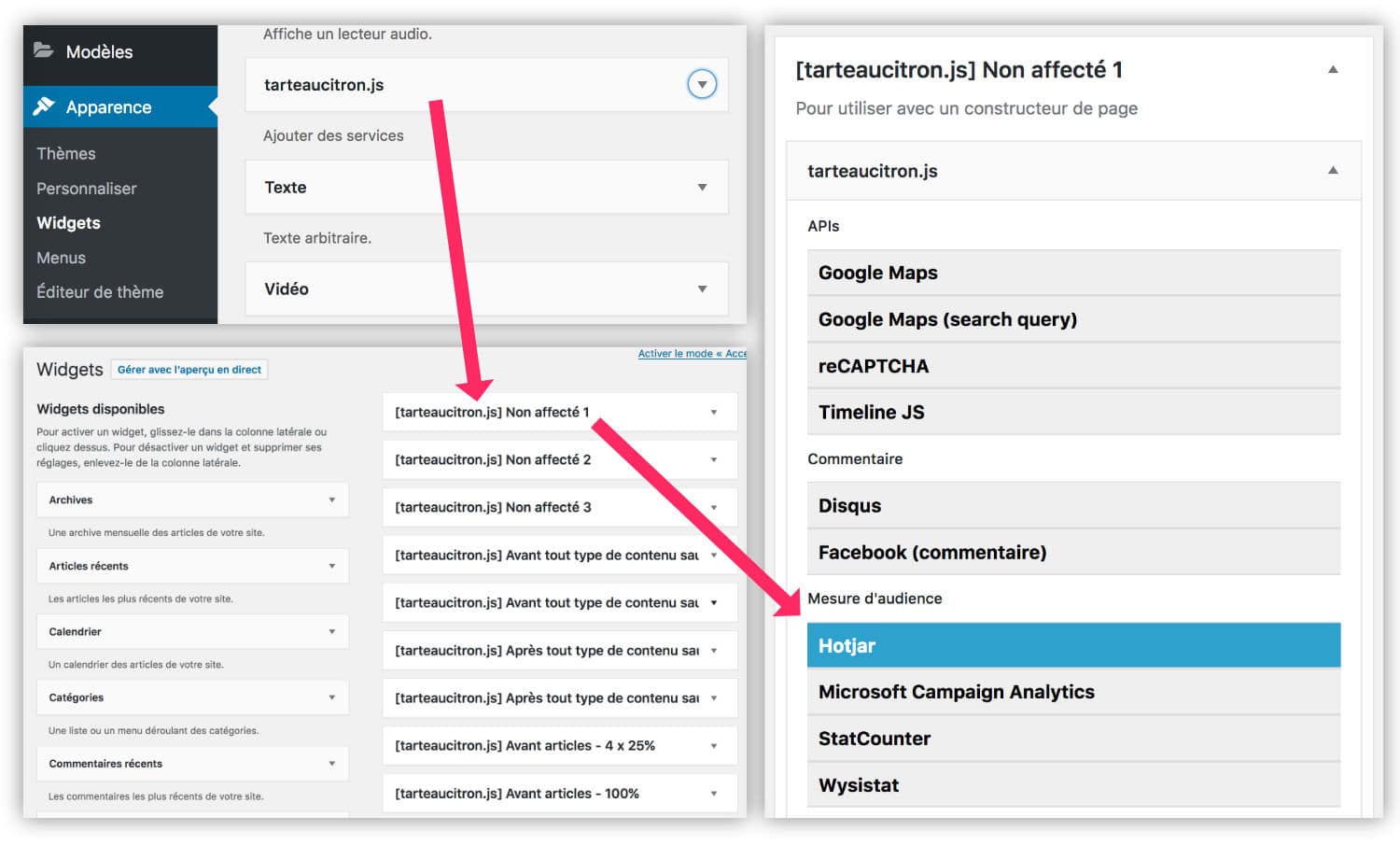Expand the Archives widget
Viewport: 1400px width, 845px height.
[331, 500]
